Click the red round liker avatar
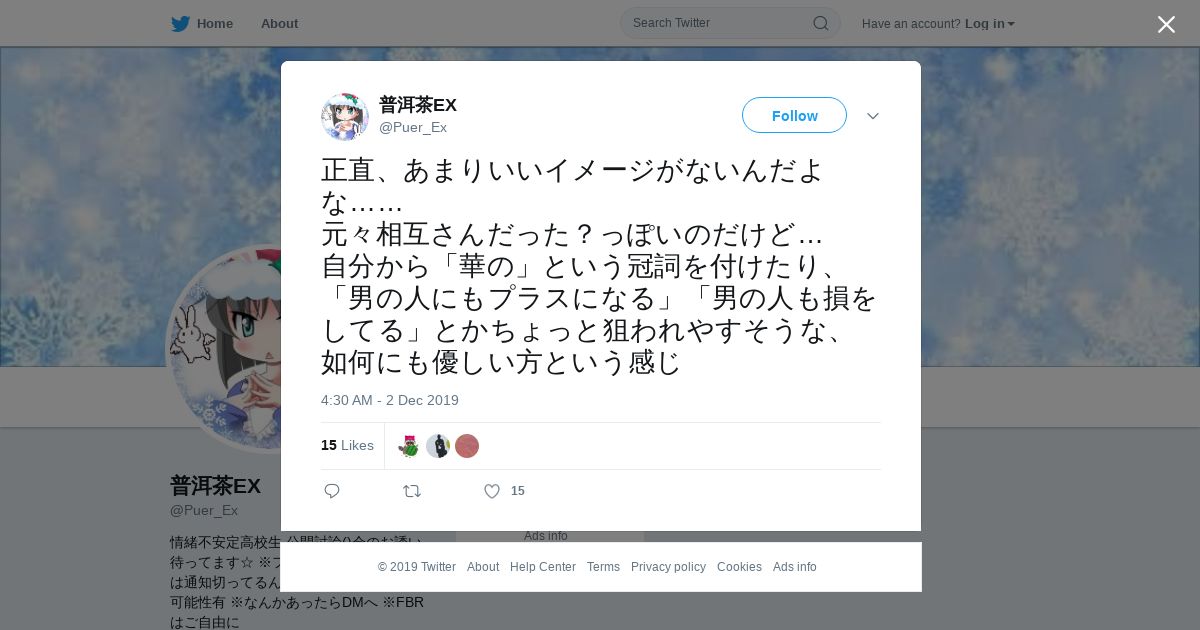Viewport: 1200px width, 630px height. point(467,446)
